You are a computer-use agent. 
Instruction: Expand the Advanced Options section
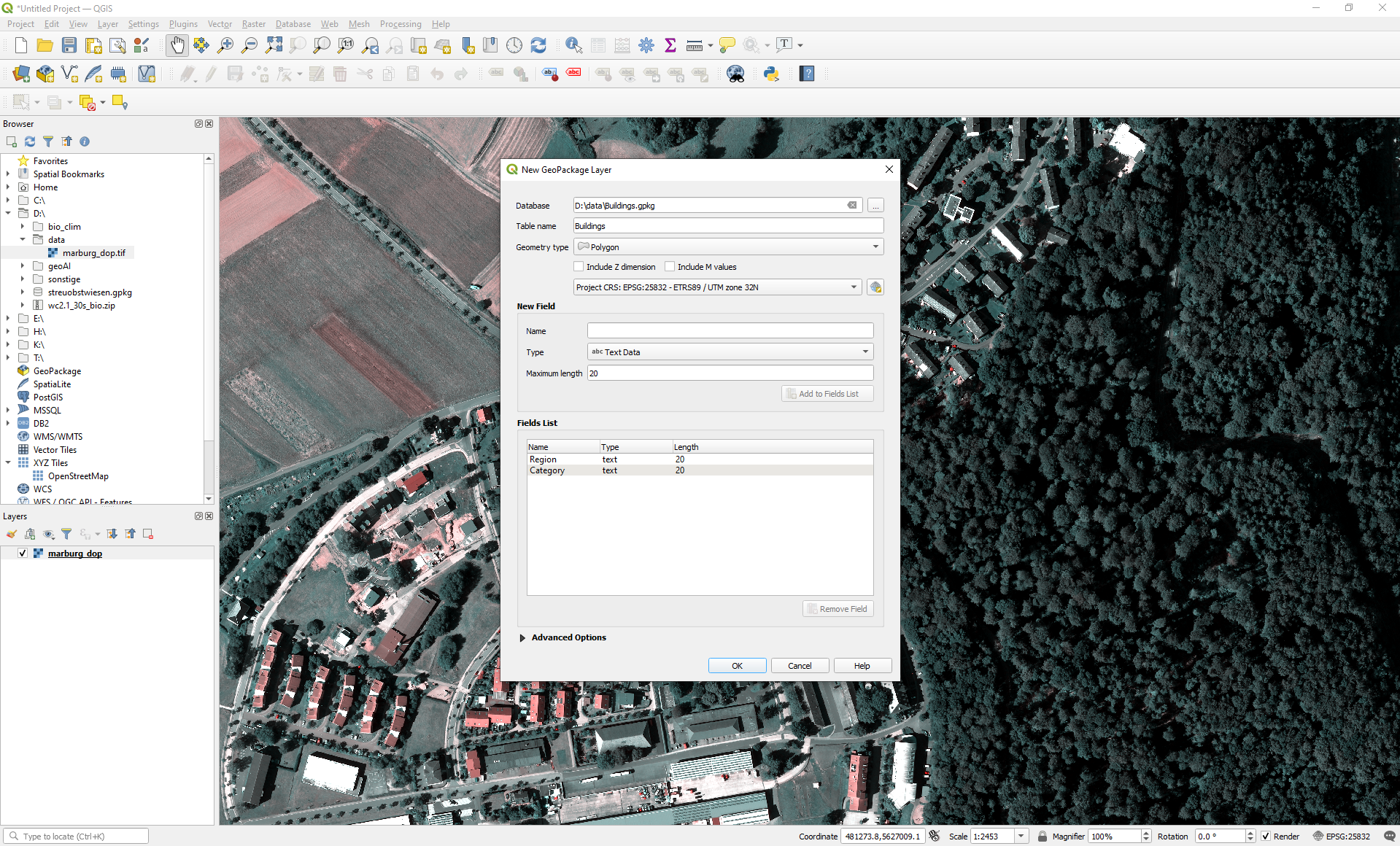pos(522,637)
